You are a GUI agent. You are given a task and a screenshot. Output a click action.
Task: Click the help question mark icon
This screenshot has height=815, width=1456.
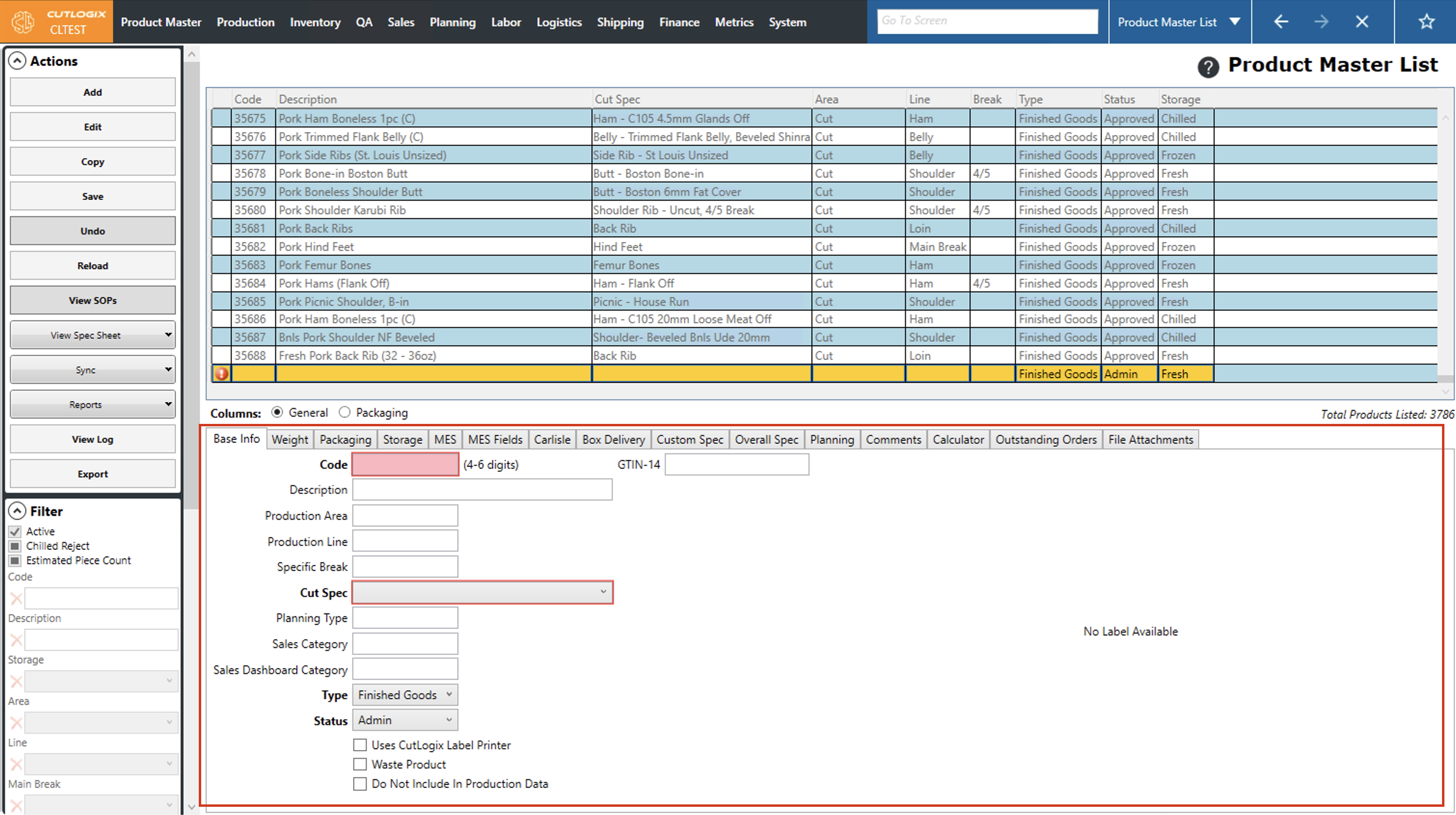1208,67
